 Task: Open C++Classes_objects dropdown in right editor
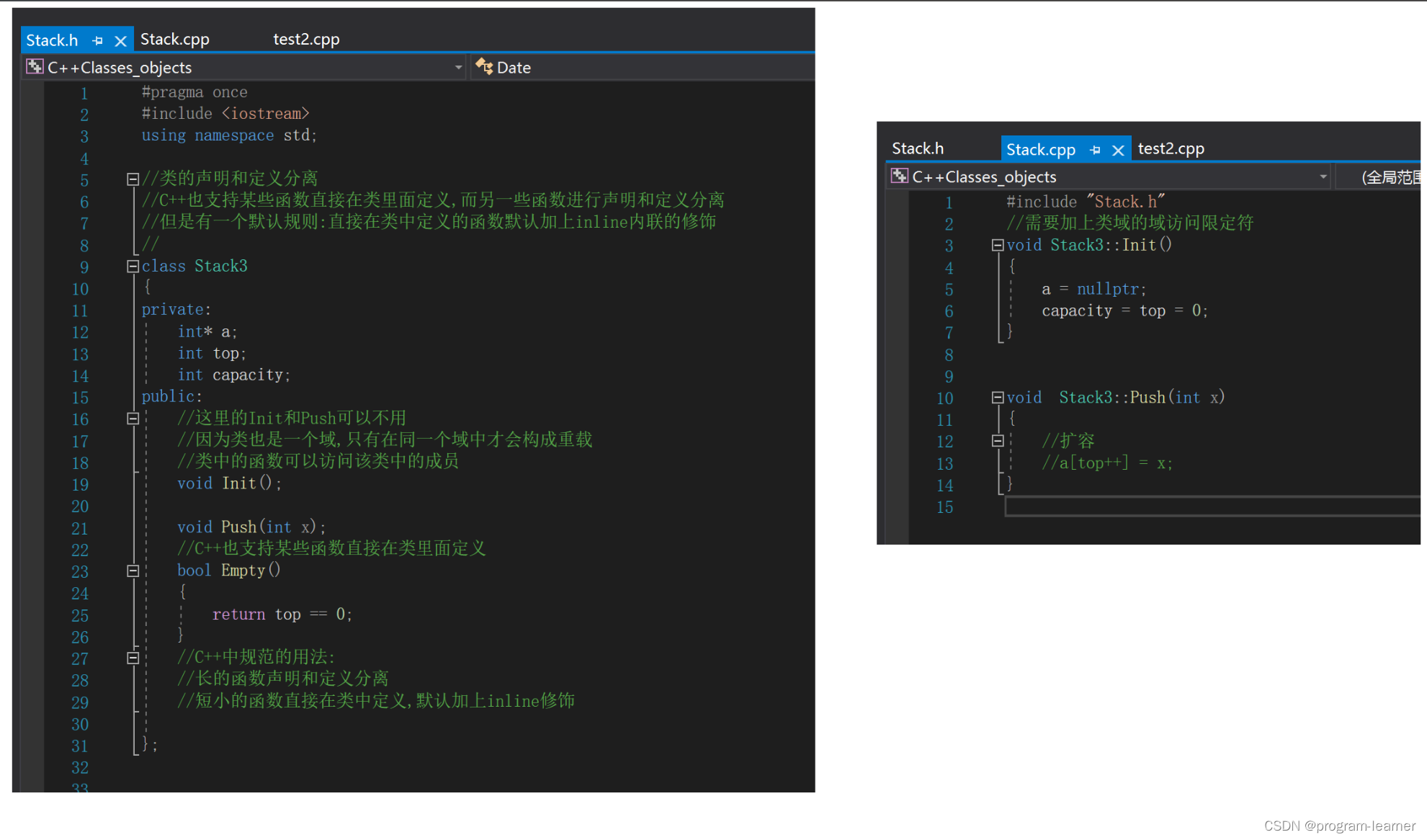[1323, 177]
